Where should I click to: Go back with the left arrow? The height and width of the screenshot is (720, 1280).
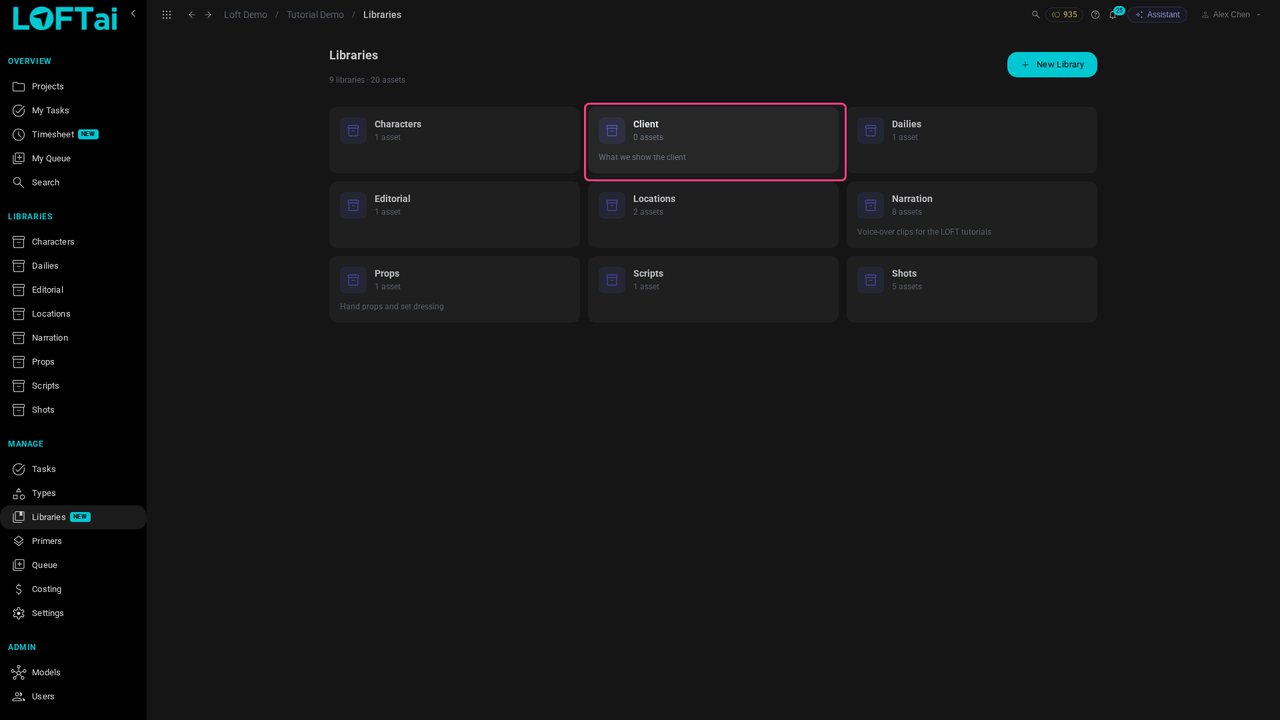[x=192, y=15]
